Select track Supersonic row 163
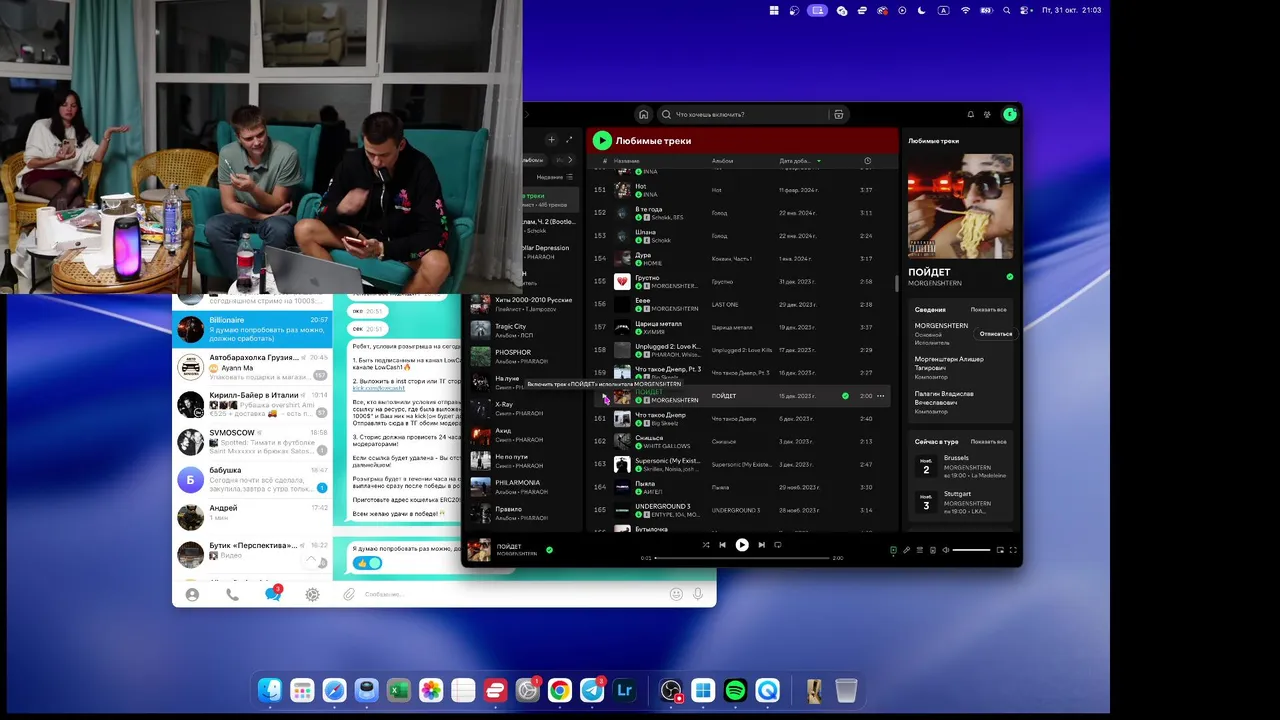 point(742,464)
